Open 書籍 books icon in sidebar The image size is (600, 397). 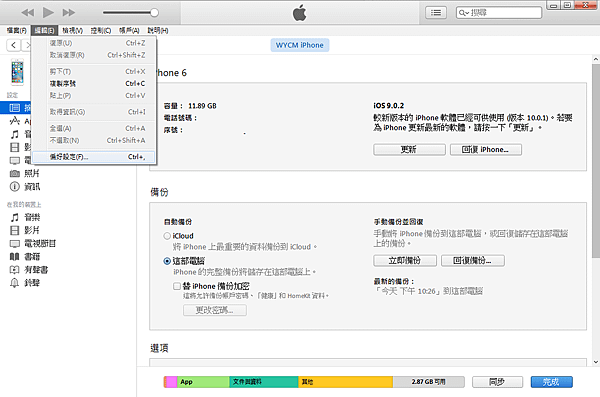point(15,256)
